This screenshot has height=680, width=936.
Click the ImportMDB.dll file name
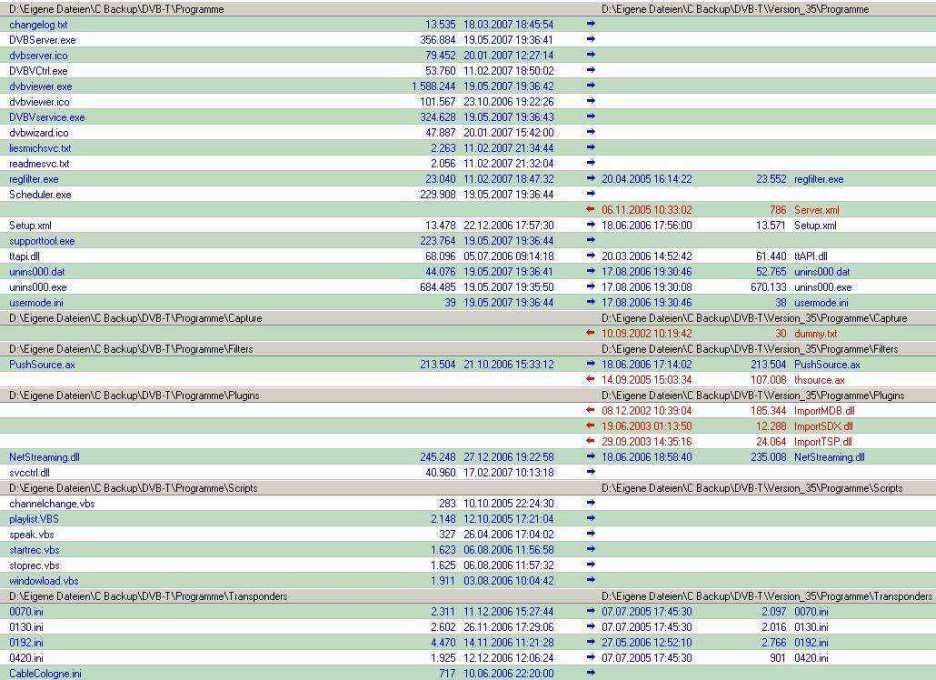(x=824, y=411)
